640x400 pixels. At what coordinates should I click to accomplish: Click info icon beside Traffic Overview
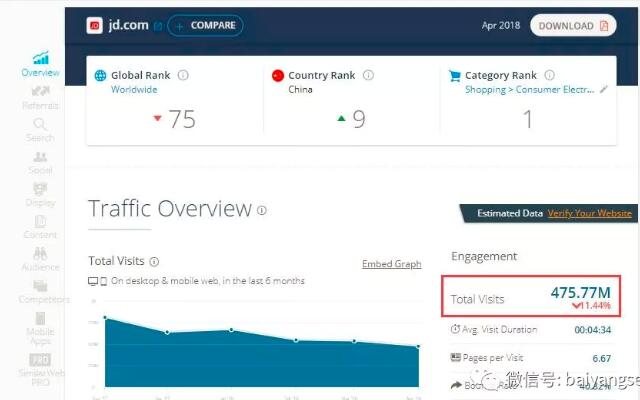262,210
